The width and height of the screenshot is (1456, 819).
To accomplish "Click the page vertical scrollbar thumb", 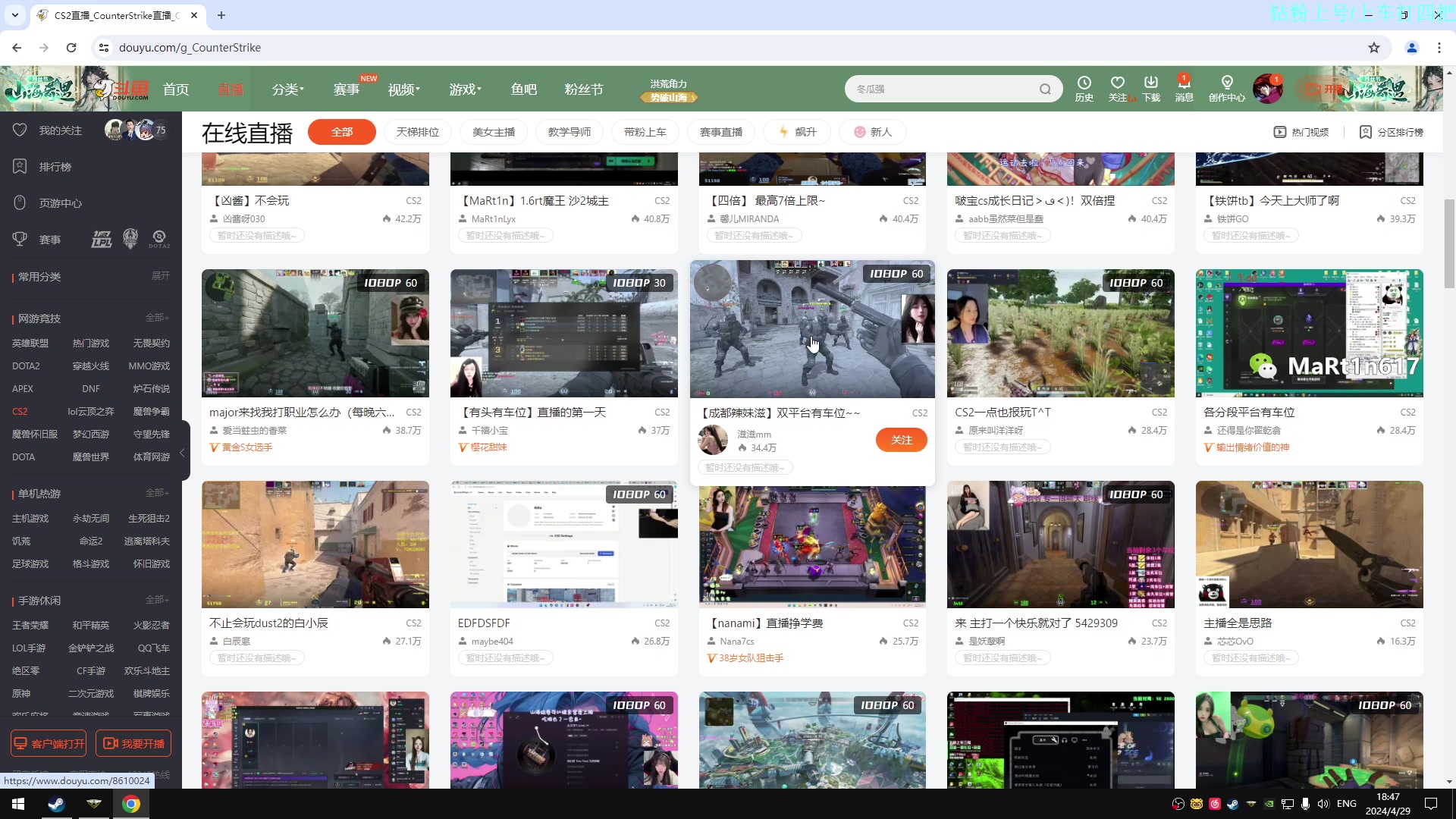I will tap(1449, 244).
